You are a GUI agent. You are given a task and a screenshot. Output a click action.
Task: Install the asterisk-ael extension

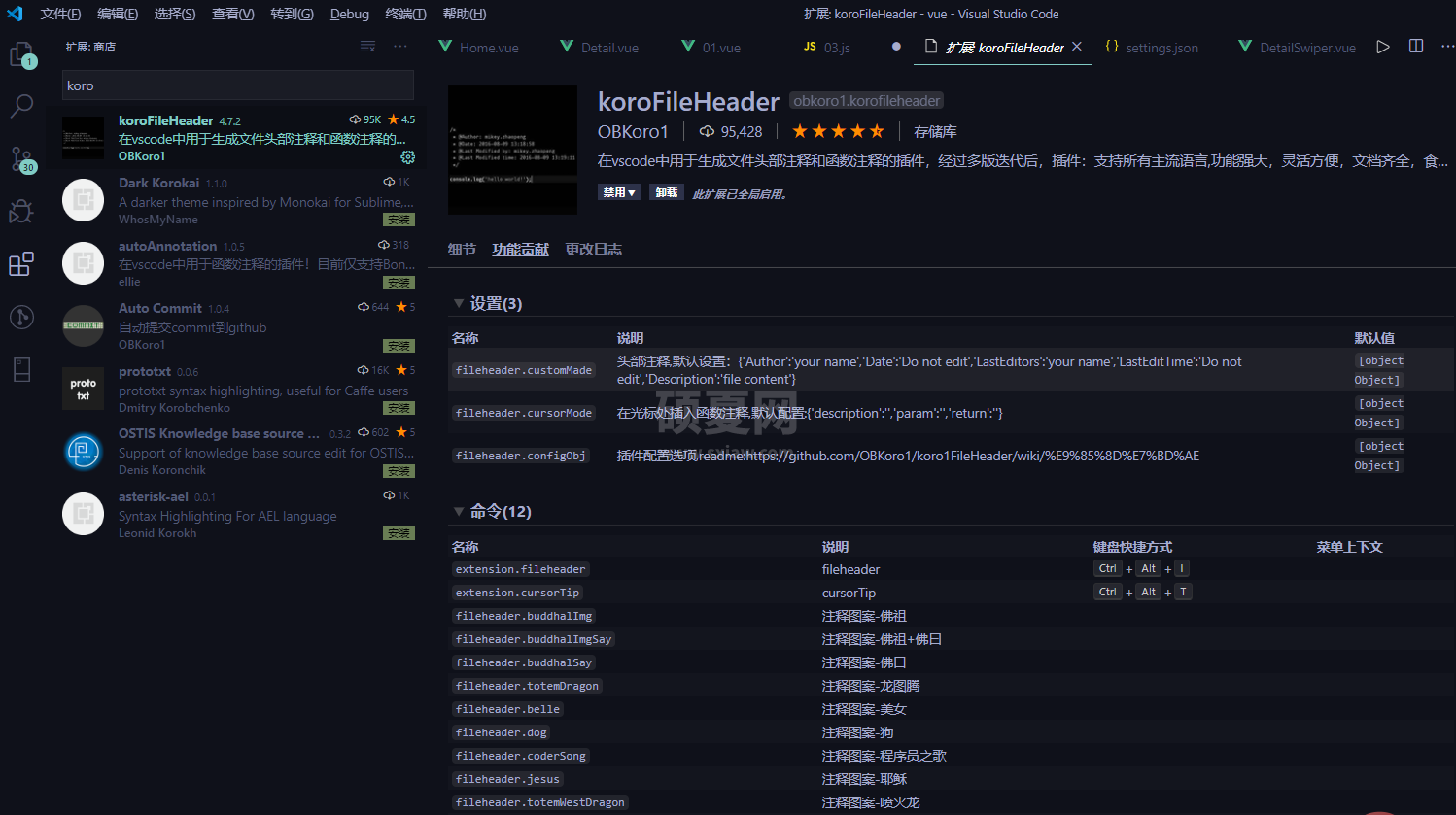pyautogui.click(x=399, y=533)
